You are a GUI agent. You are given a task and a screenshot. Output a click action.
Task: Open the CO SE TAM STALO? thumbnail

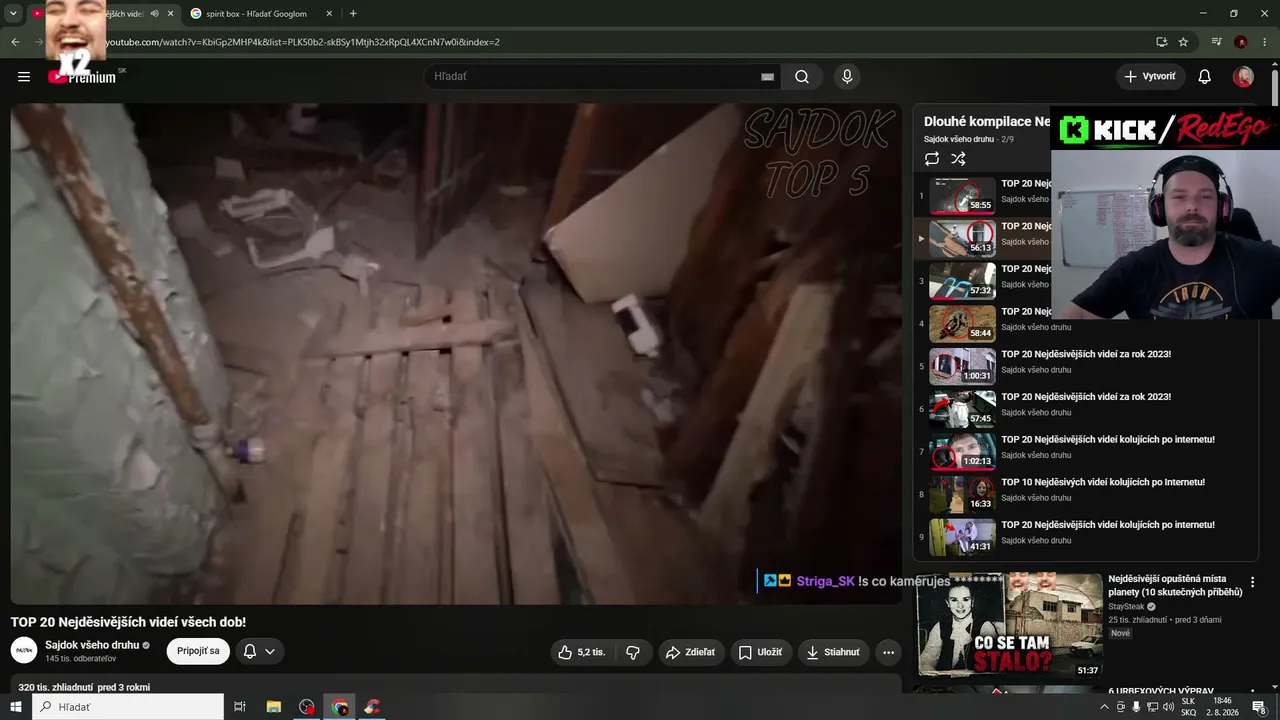coord(1010,625)
